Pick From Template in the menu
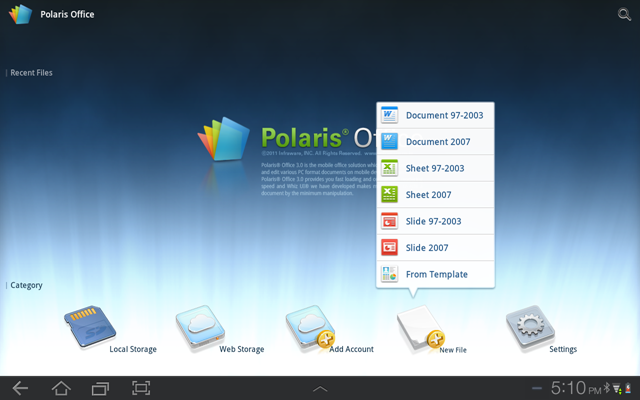Image resolution: width=640 pixels, height=400 pixels. 436,274
